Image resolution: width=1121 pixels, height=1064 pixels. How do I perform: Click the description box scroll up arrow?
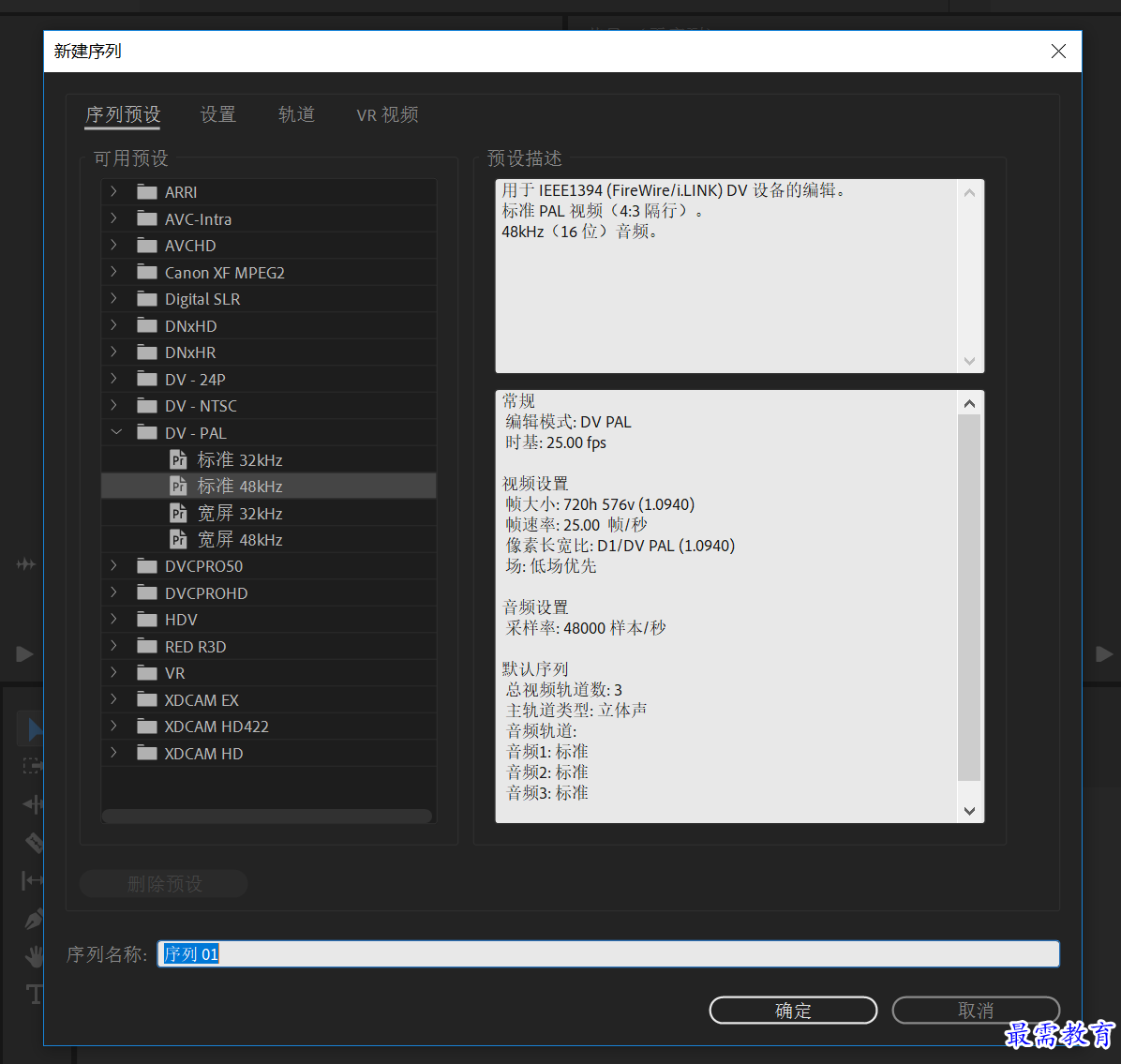(969, 192)
